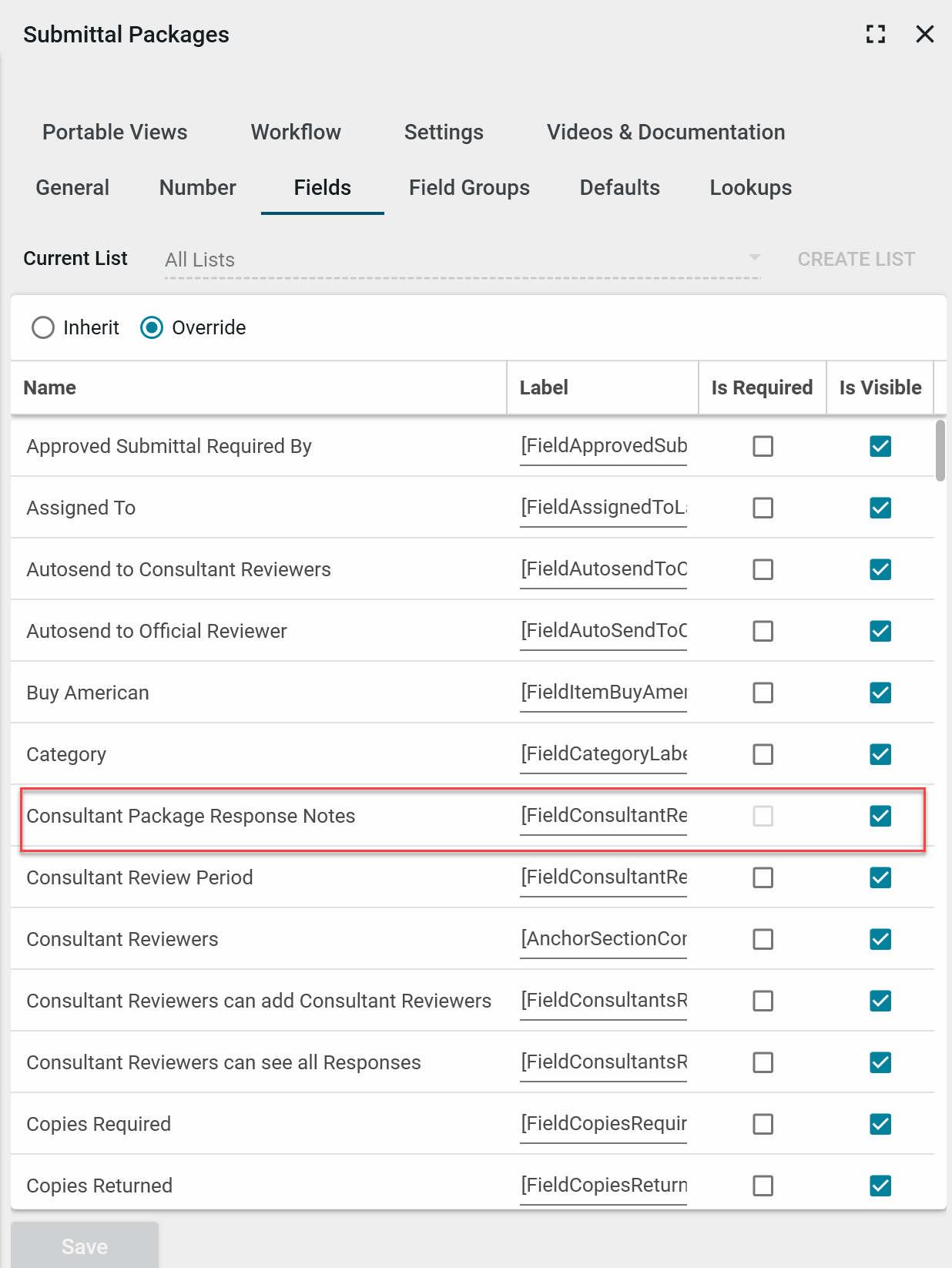
Task: Mark Assigned To as required
Action: 763,508
